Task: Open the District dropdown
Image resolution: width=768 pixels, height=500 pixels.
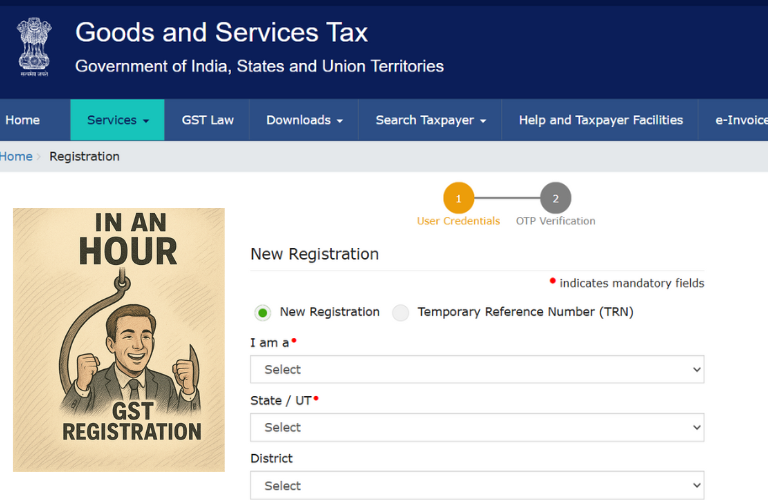Action: coord(477,485)
